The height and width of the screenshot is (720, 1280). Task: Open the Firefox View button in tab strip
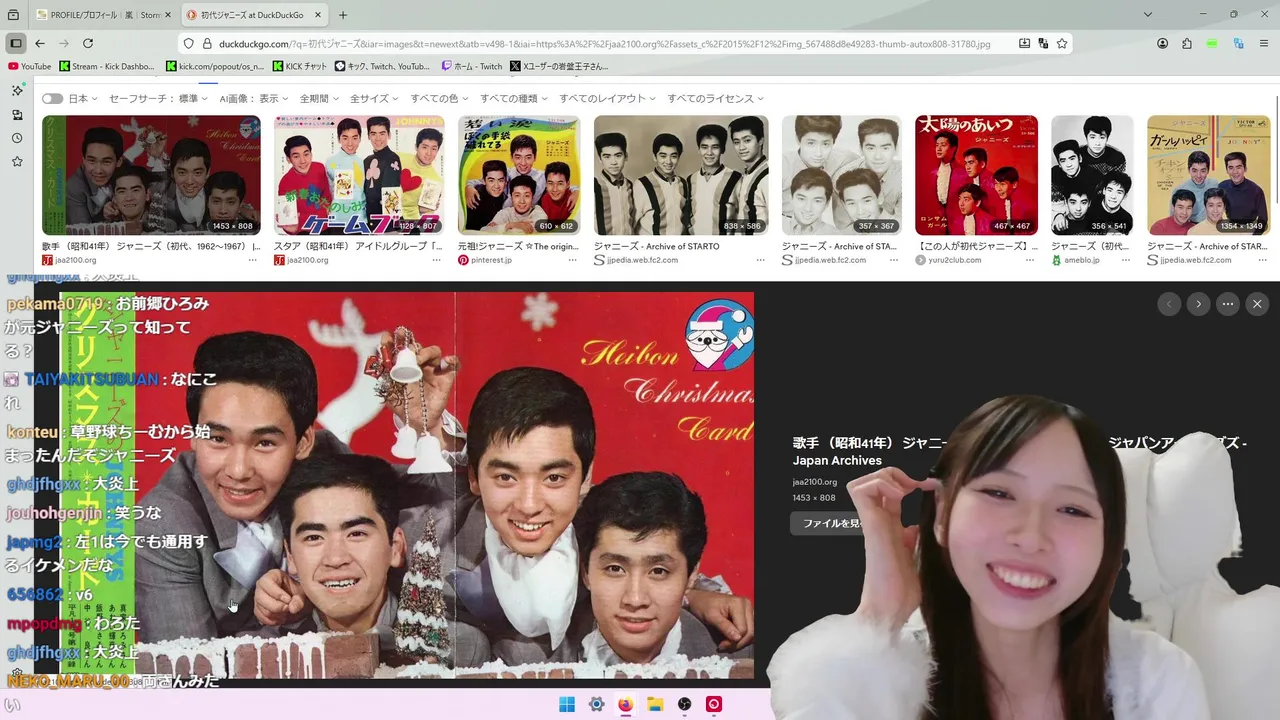(13, 15)
